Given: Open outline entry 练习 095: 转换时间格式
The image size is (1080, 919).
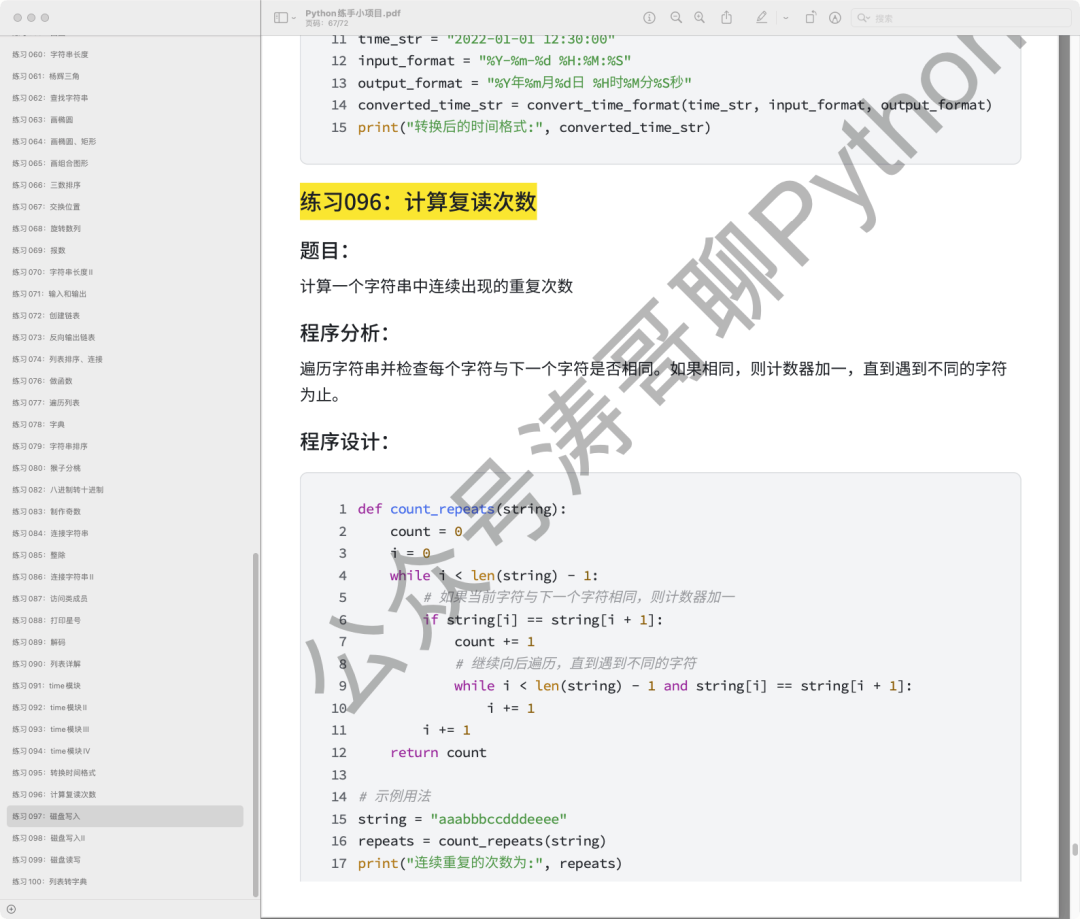Looking at the screenshot, I should click(x=54, y=774).
